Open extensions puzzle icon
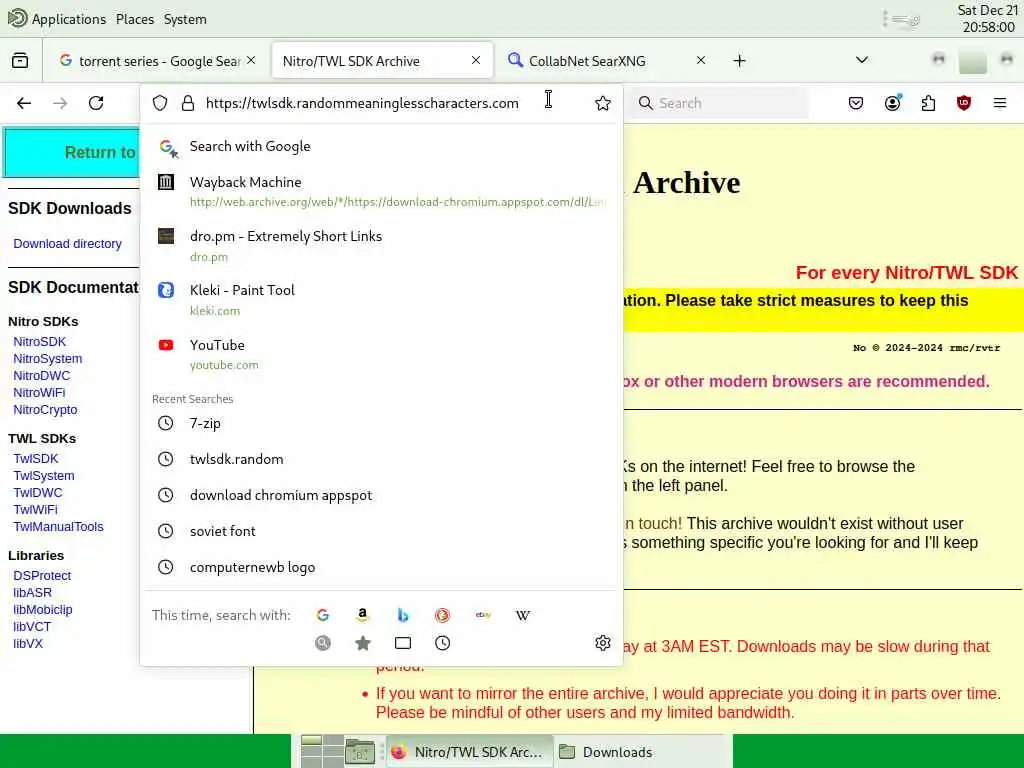This screenshot has width=1024, height=768. click(928, 103)
